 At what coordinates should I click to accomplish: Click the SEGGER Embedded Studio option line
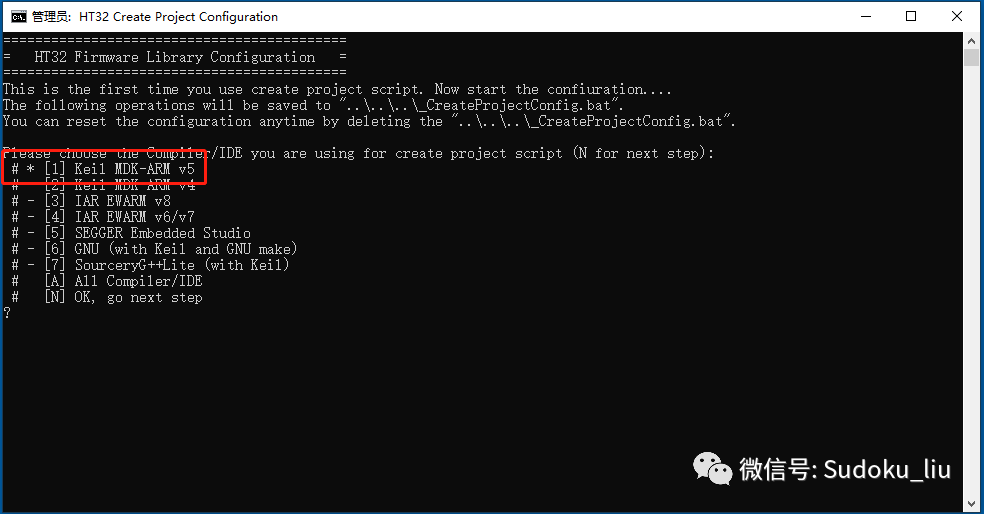131,233
